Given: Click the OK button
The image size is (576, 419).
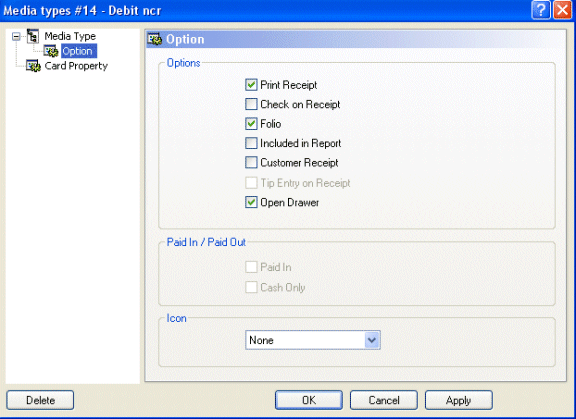Looking at the screenshot, I should pyautogui.click(x=309, y=400).
